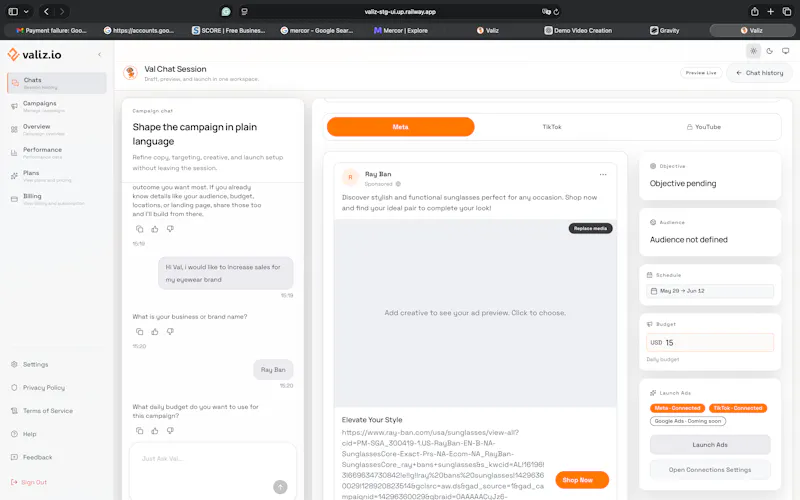The height and width of the screenshot is (500, 800).
Task: Go back in browser history
Action: coord(46,11)
